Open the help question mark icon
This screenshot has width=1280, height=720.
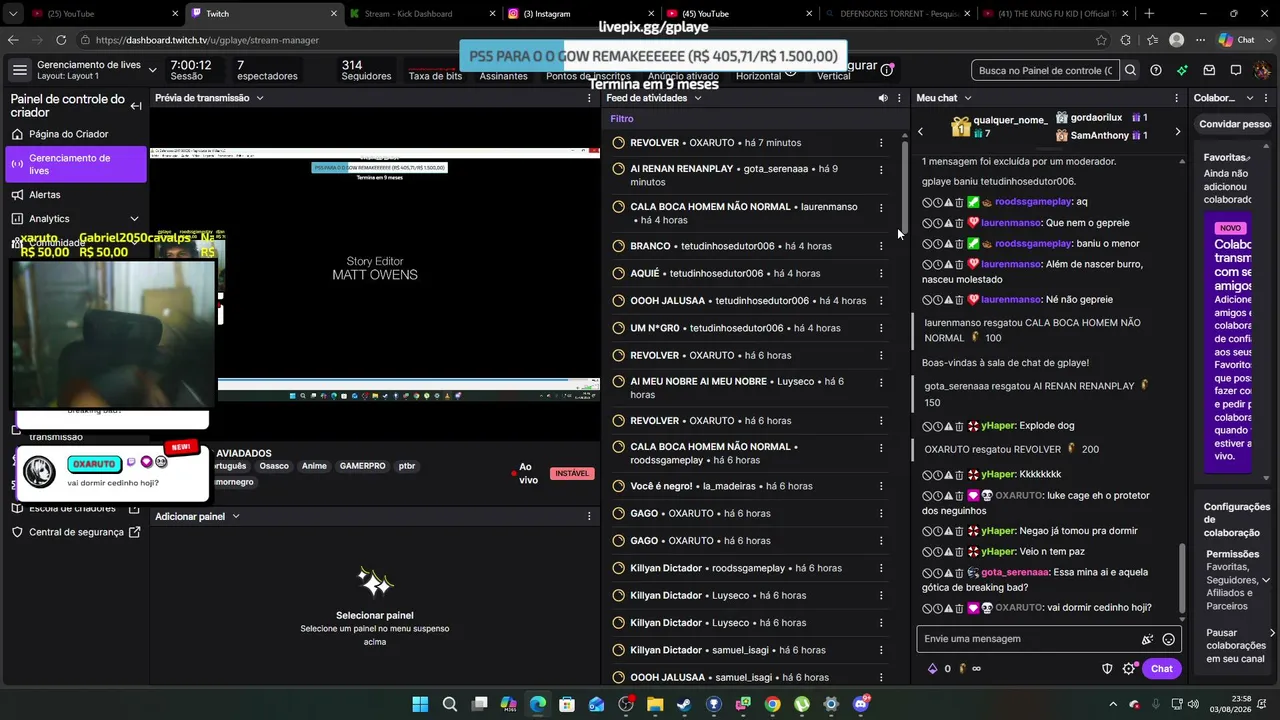1156,70
